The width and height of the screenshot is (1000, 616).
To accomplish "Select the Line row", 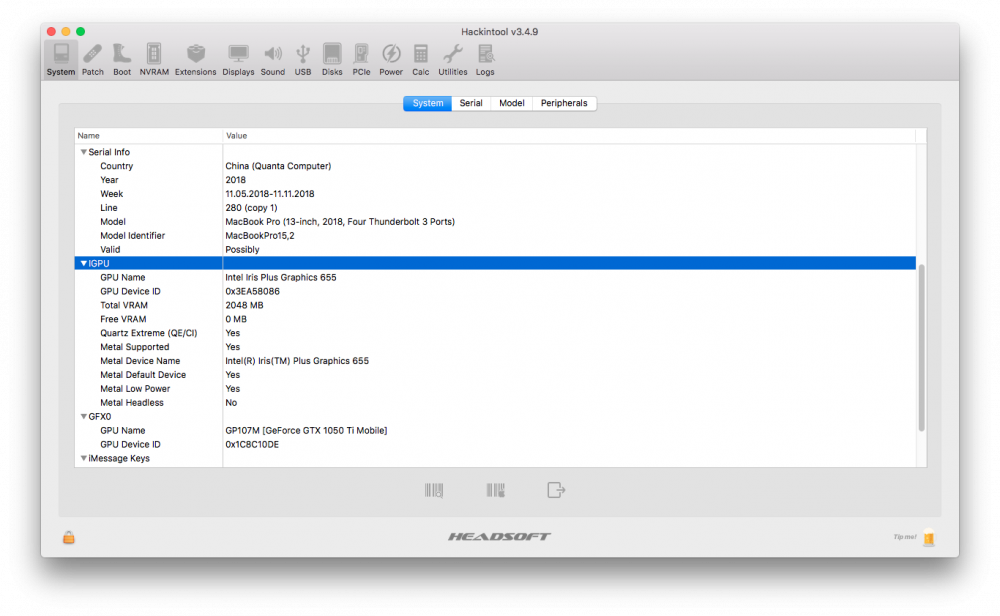I will [495, 208].
